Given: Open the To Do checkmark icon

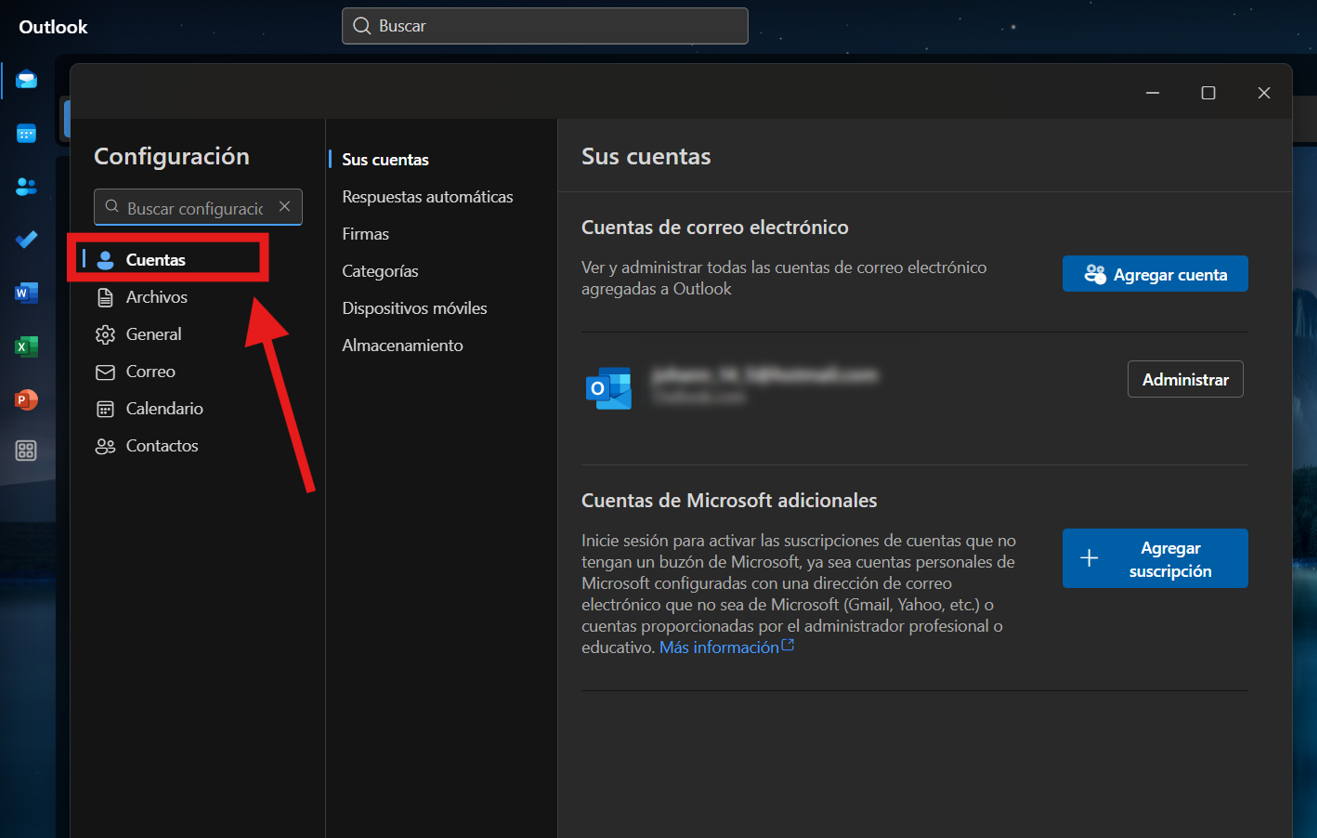Looking at the screenshot, I should [26, 239].
